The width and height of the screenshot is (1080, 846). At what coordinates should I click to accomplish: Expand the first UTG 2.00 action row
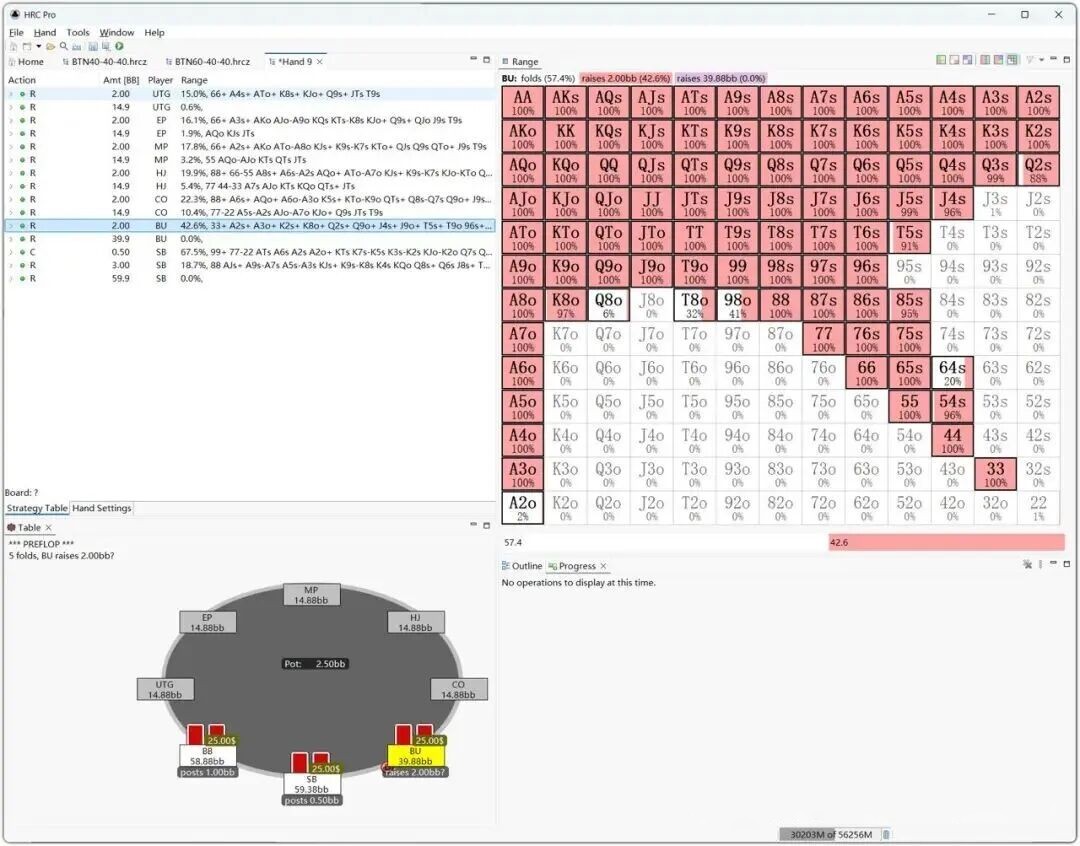click(x=11, y=94)
